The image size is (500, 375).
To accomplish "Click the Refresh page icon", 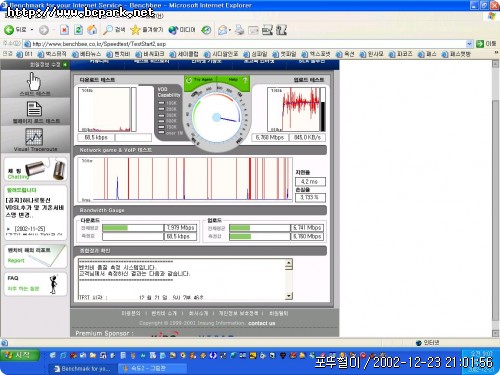I will [78, 30].
